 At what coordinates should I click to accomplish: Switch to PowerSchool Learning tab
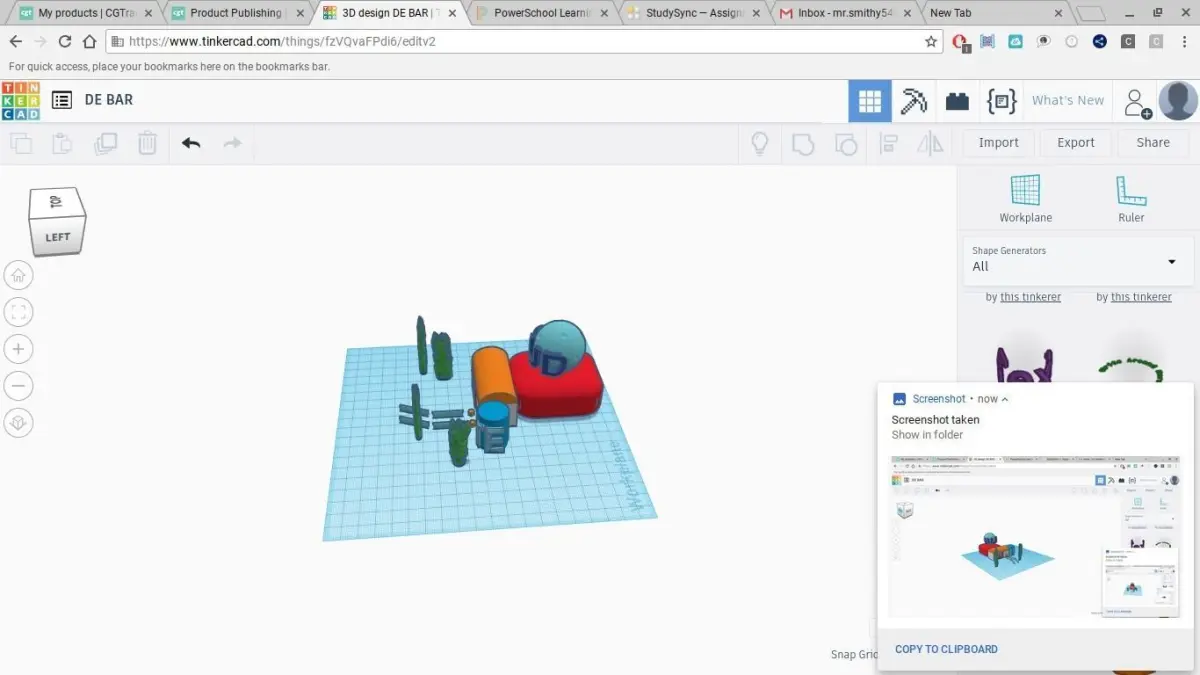pyautogui.click(x=542, y=13)
